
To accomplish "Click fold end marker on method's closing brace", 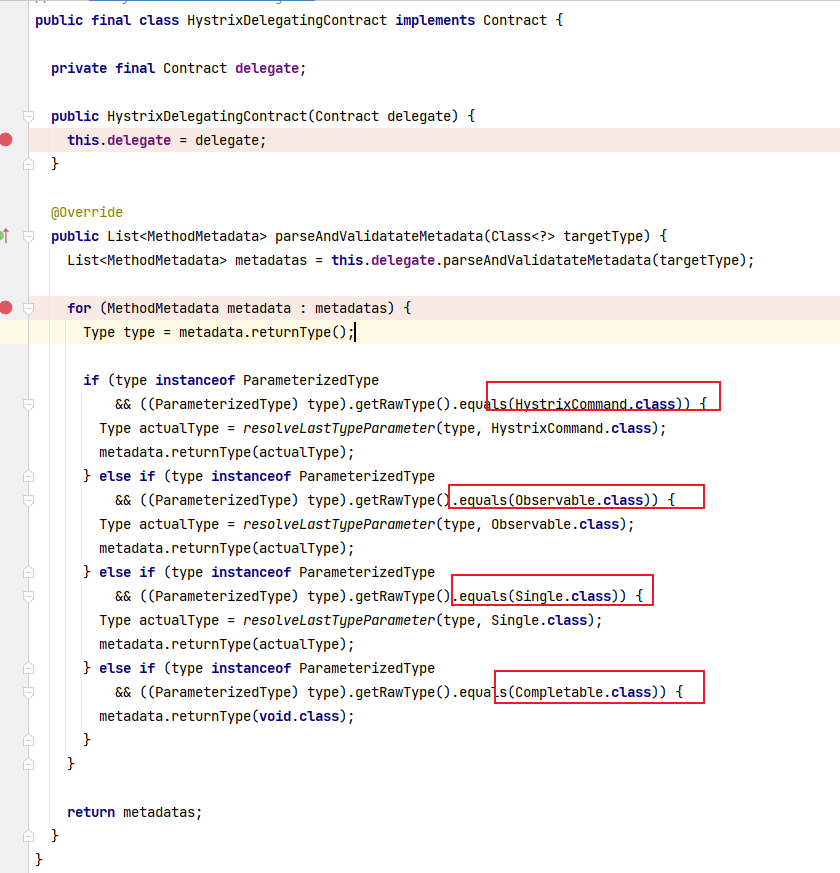I will 28,836.
